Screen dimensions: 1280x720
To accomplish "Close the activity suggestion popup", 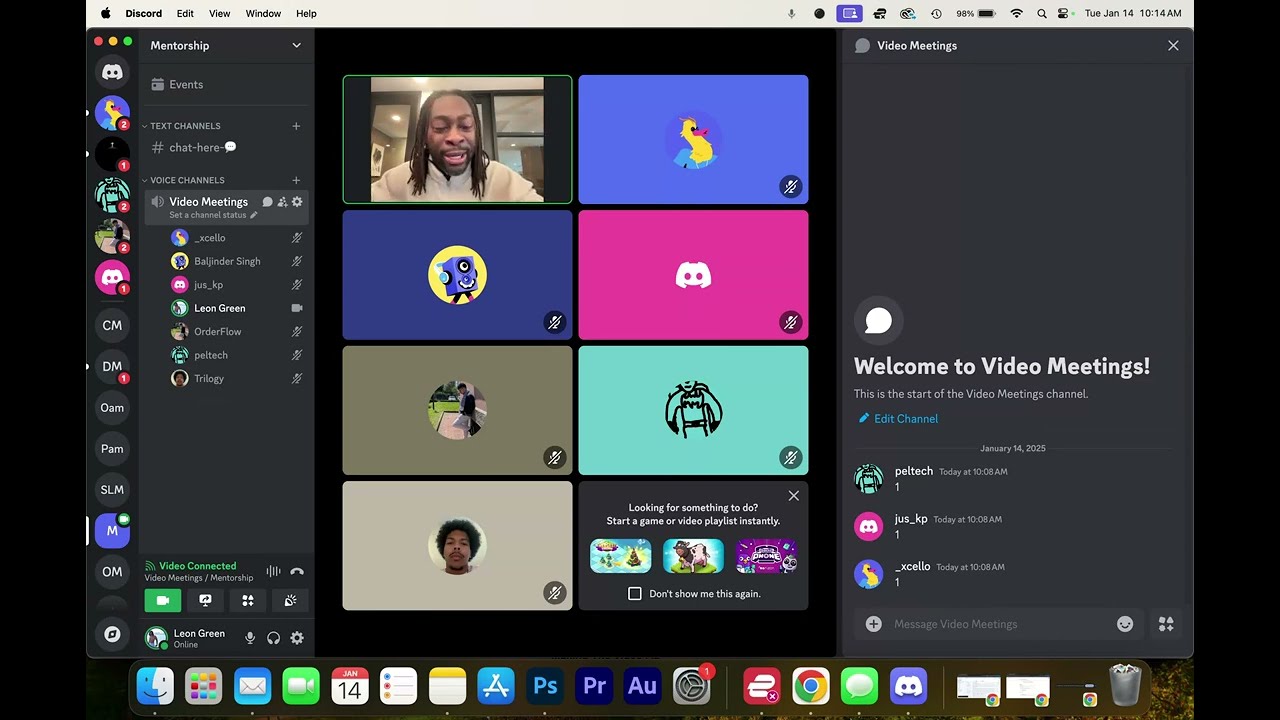I will 794,496.
